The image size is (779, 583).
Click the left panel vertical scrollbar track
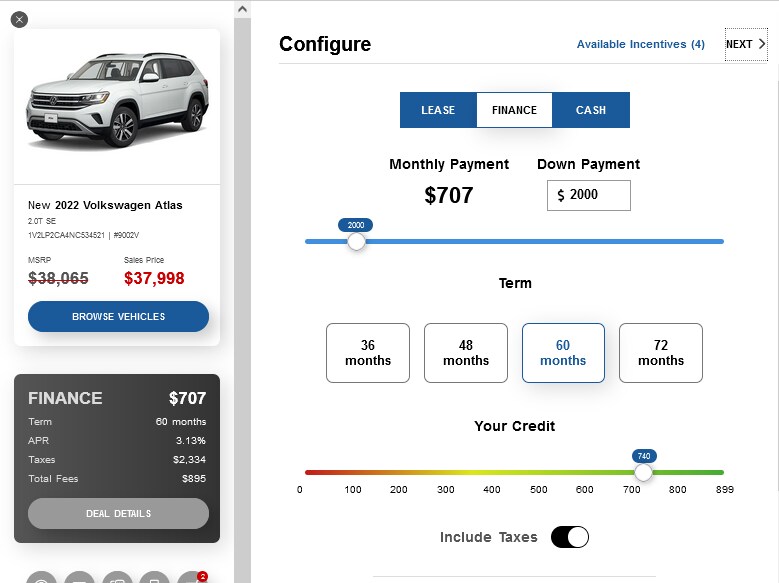pos(242,298)
